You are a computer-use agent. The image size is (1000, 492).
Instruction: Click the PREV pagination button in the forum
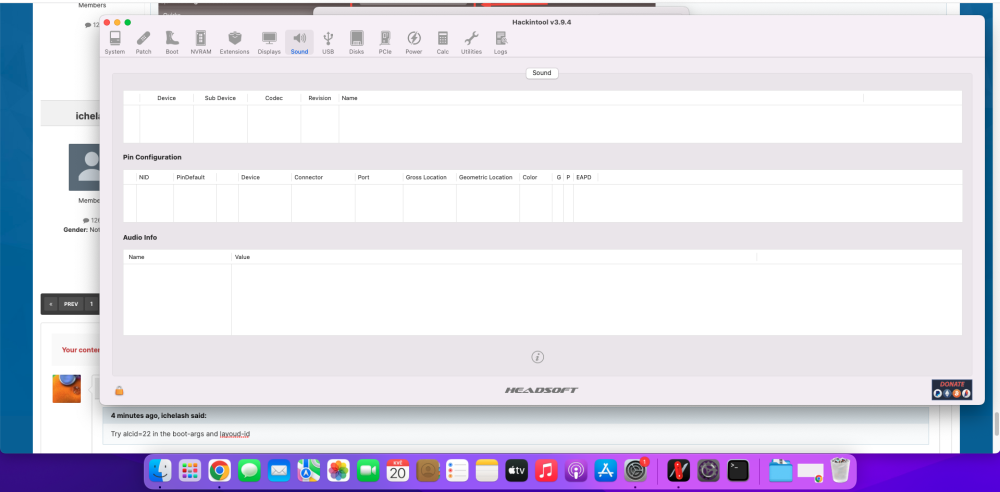[71, 304]
